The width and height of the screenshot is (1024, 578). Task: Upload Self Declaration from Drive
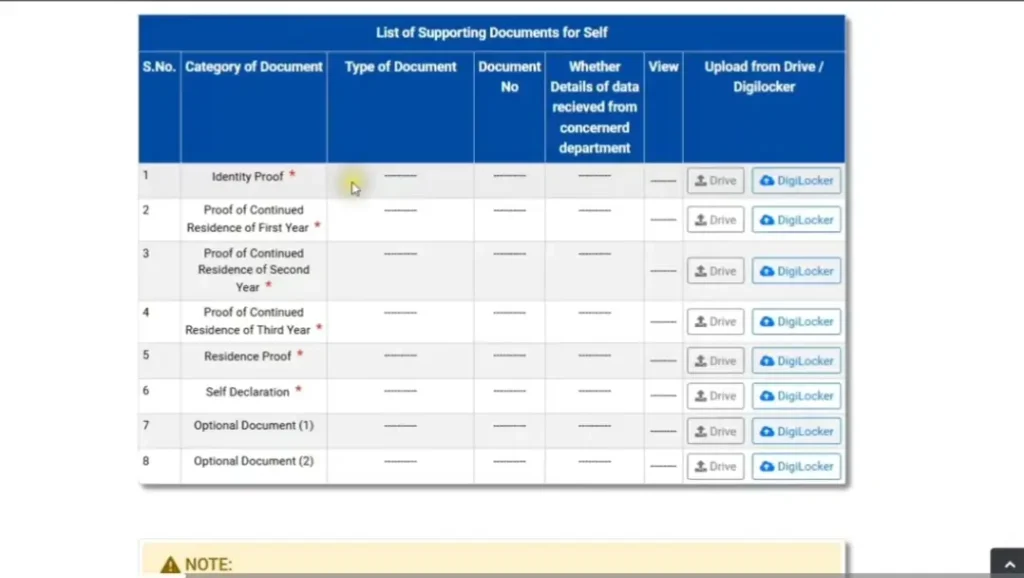(715, 396)
